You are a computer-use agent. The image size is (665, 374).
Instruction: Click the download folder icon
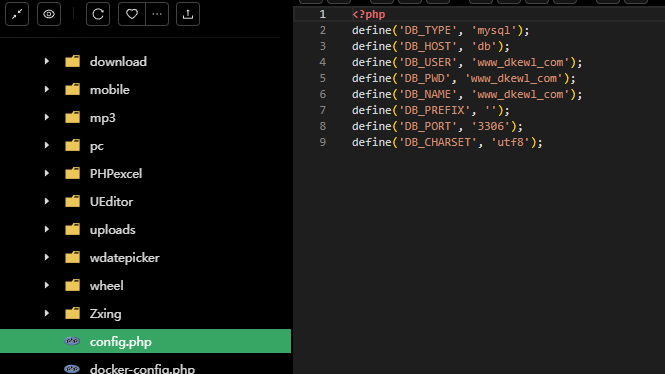click(73, 61)
